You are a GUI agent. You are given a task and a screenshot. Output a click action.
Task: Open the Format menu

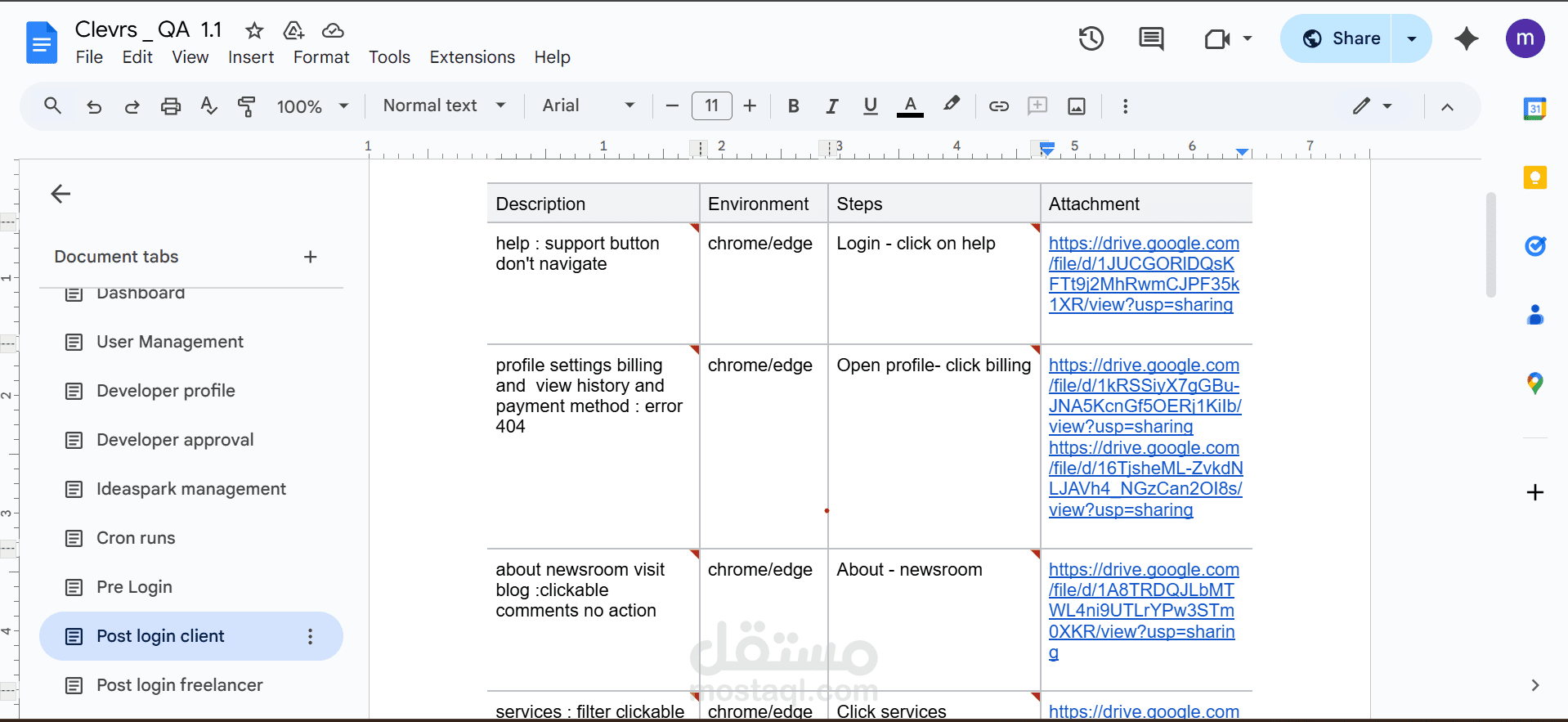coord(321,57)
